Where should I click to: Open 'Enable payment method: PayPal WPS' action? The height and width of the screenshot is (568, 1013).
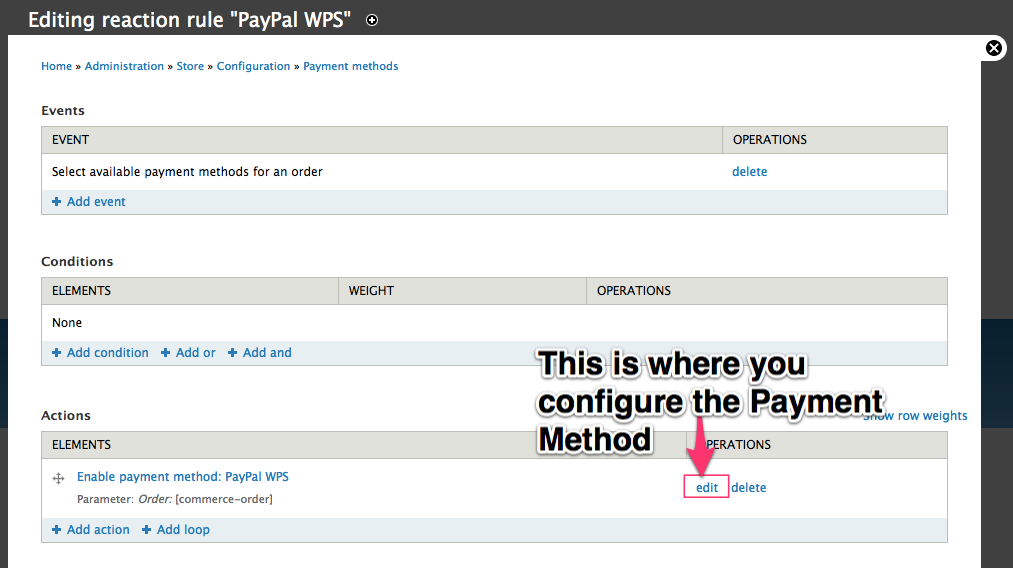tap(183, 477)
